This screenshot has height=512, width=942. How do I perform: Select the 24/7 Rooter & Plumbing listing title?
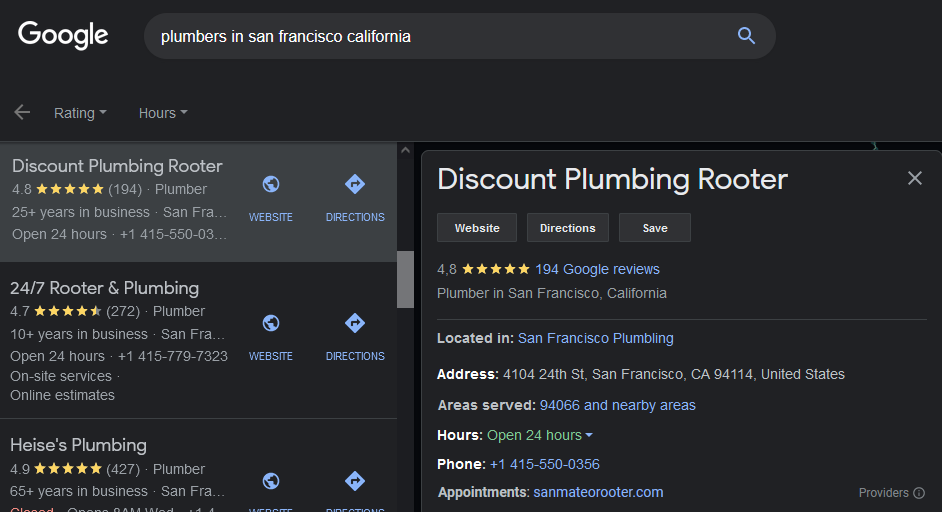coord(105,288)
